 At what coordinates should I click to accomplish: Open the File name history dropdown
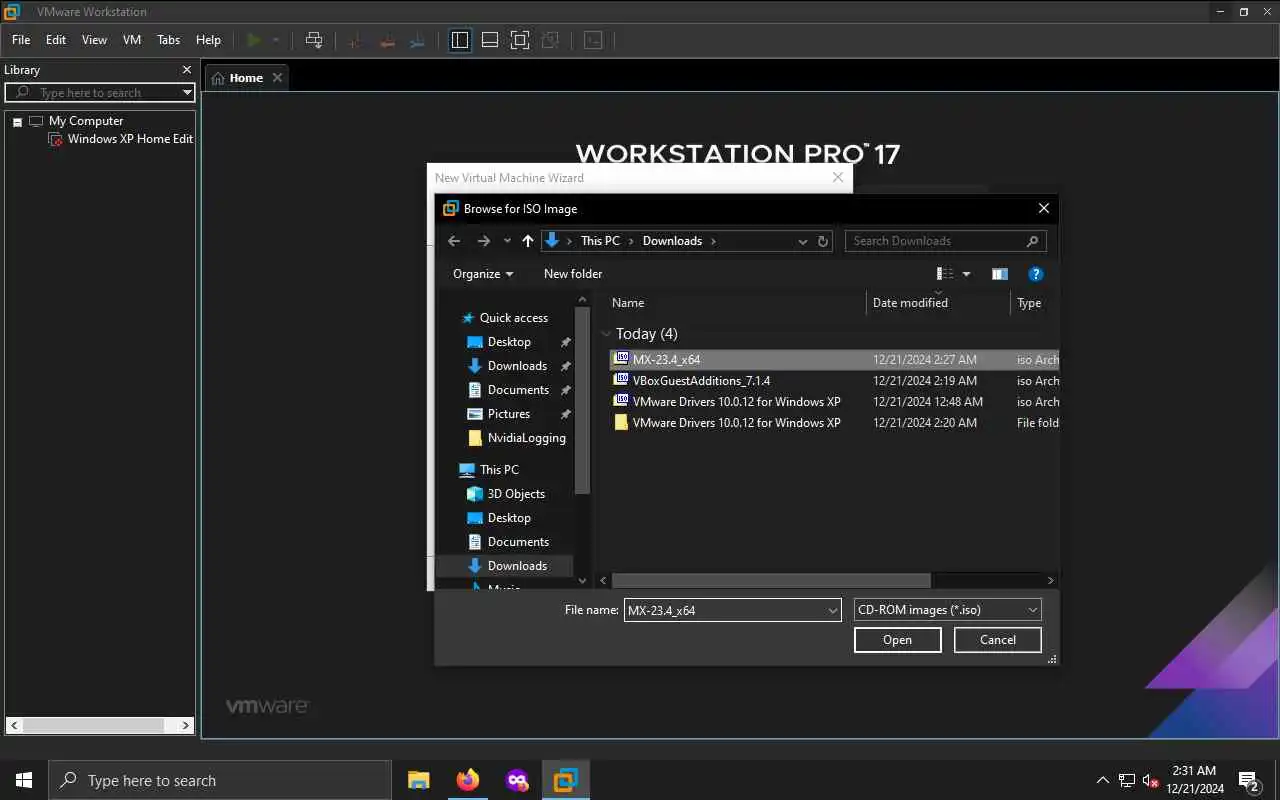[x=833, y=610]
